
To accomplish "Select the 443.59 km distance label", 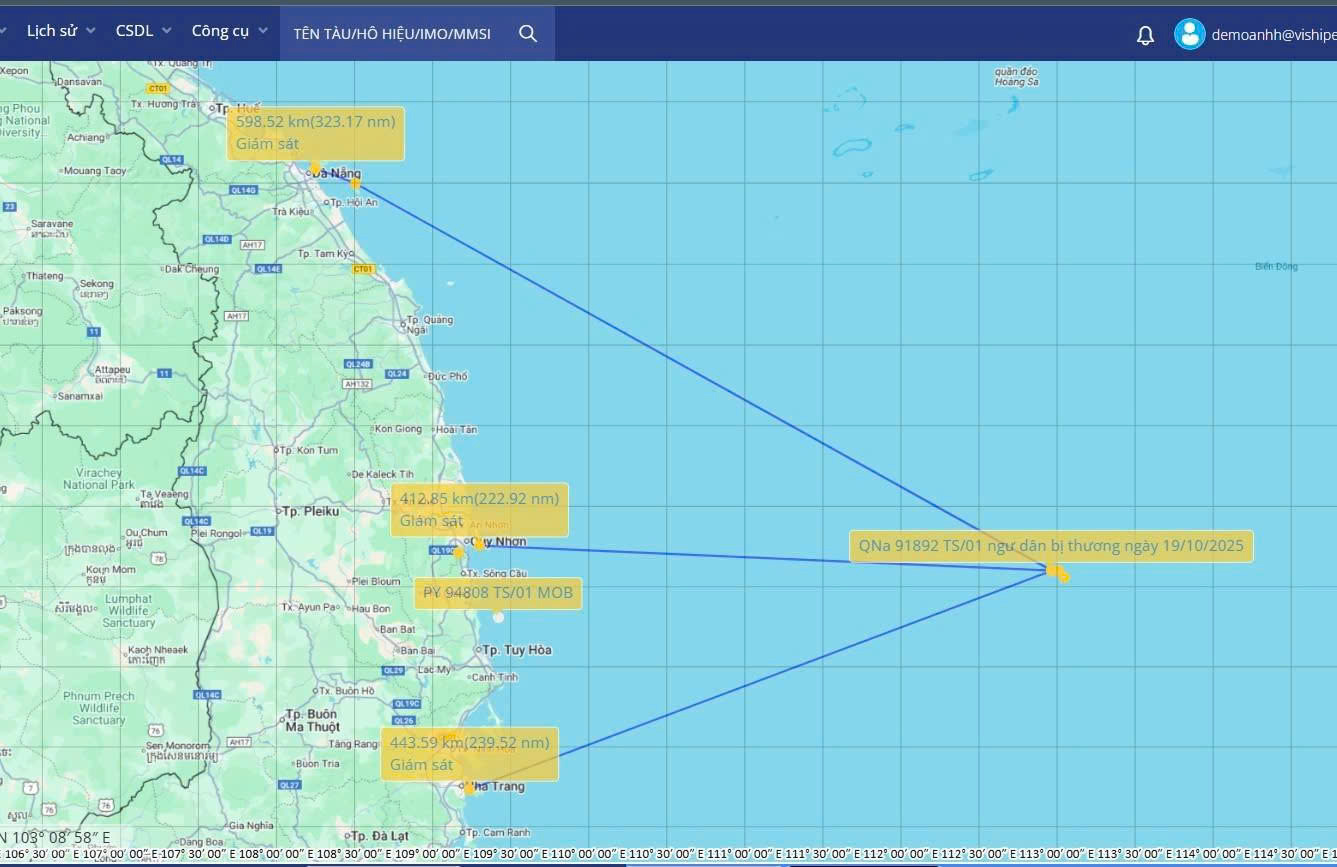I will coord(469,743).
